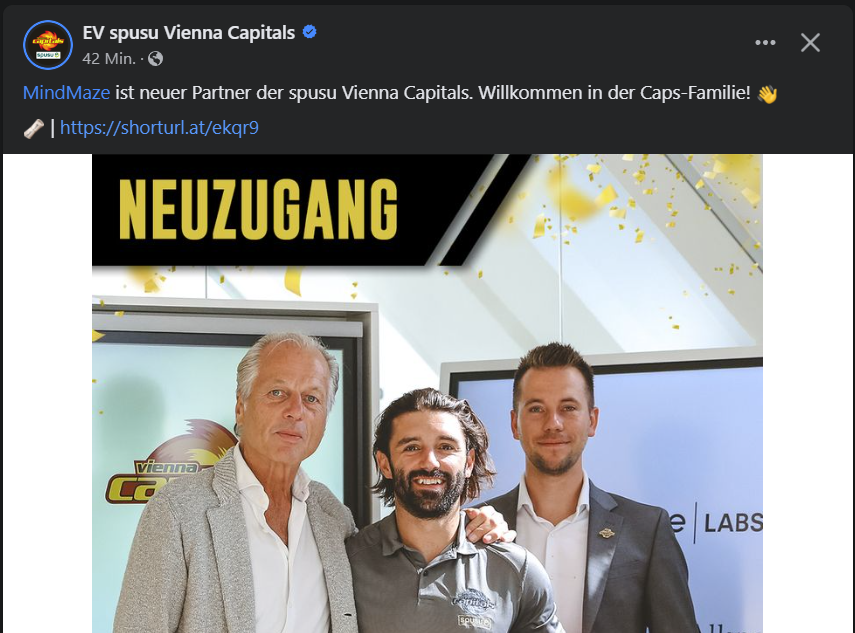Click the Capitals logo on the polo shirt
The height and width of the screenshot is (633, 855).
coord(474,601)
